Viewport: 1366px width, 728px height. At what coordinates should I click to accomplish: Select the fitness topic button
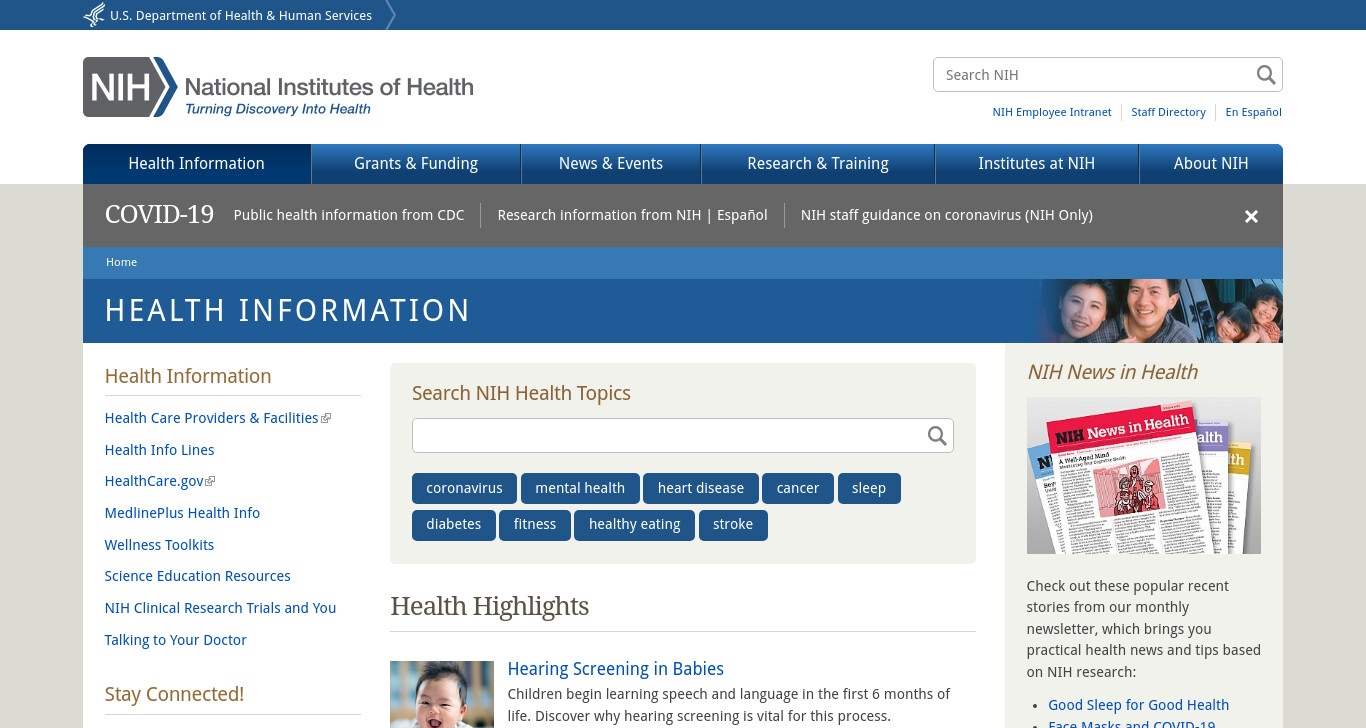click(x=535, y=525)
